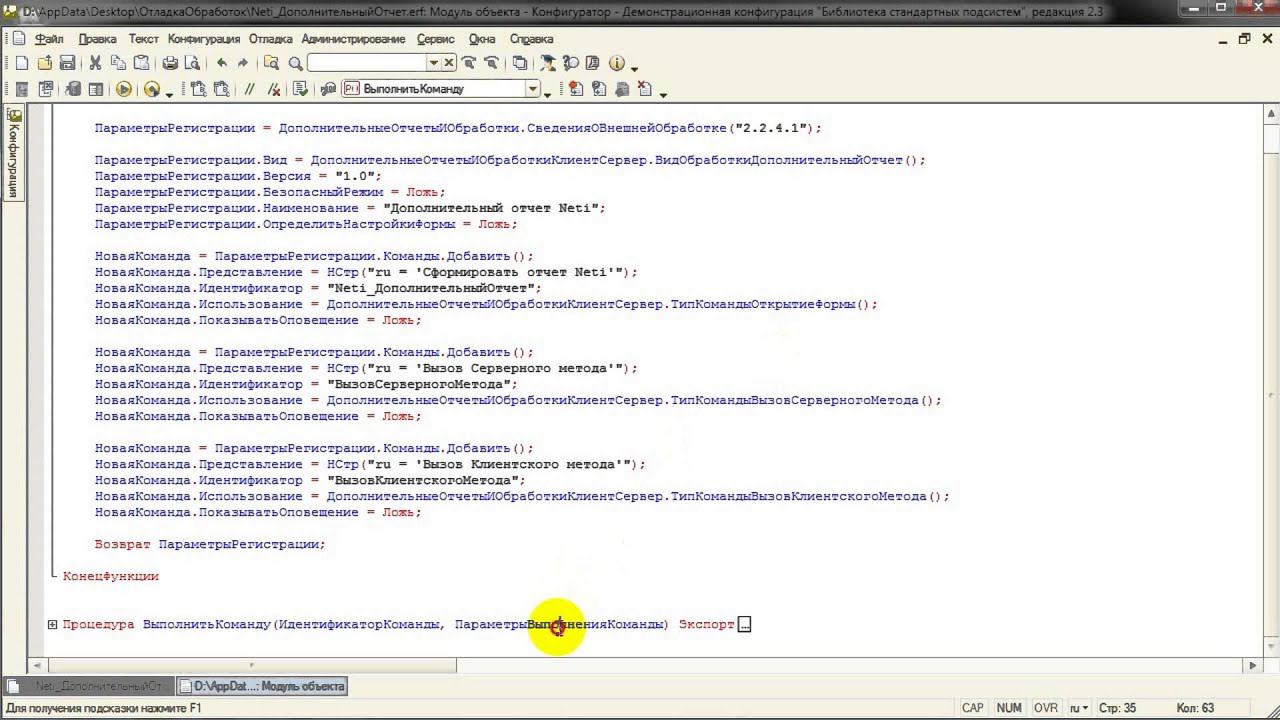Undo the last edit with the arrow icon
Image resolution: width=1280 pixels, height=720 pixels.
pyautogui.click(x=221, y=63)
